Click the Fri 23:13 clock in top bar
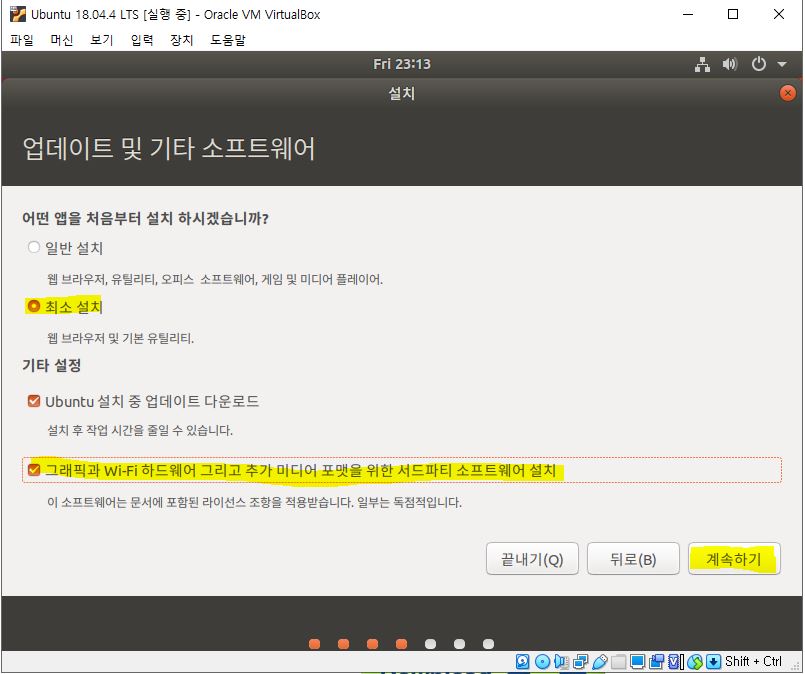 coord(402,64)
